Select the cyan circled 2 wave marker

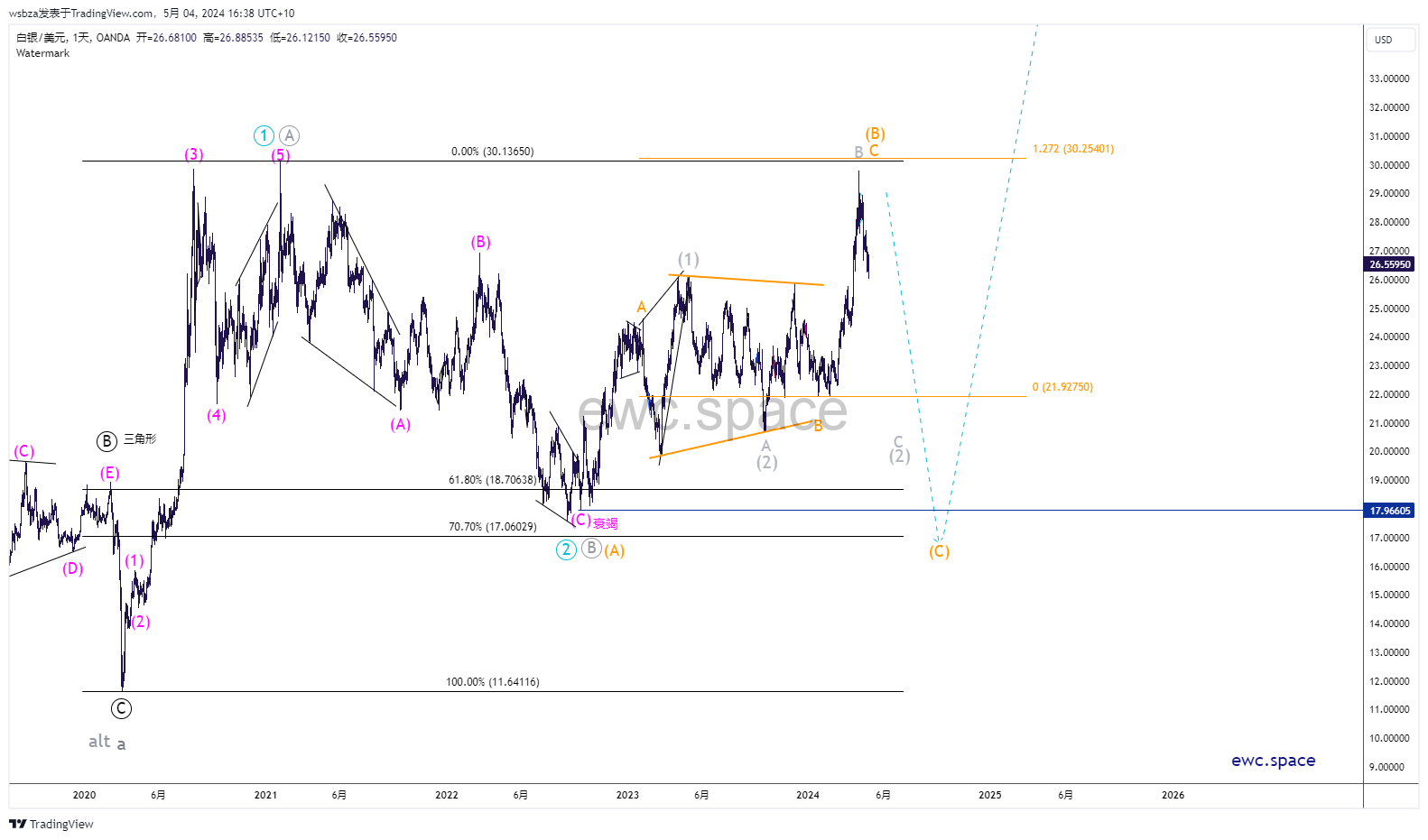[x=566, y=549]
